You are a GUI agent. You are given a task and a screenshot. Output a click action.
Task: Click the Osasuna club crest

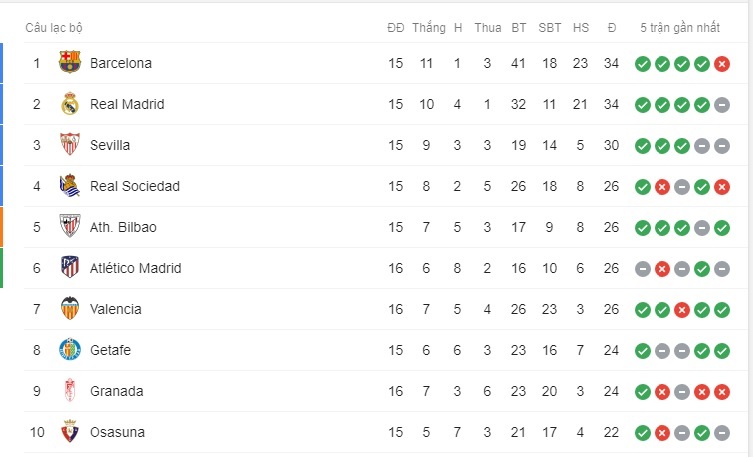(70, 432)
